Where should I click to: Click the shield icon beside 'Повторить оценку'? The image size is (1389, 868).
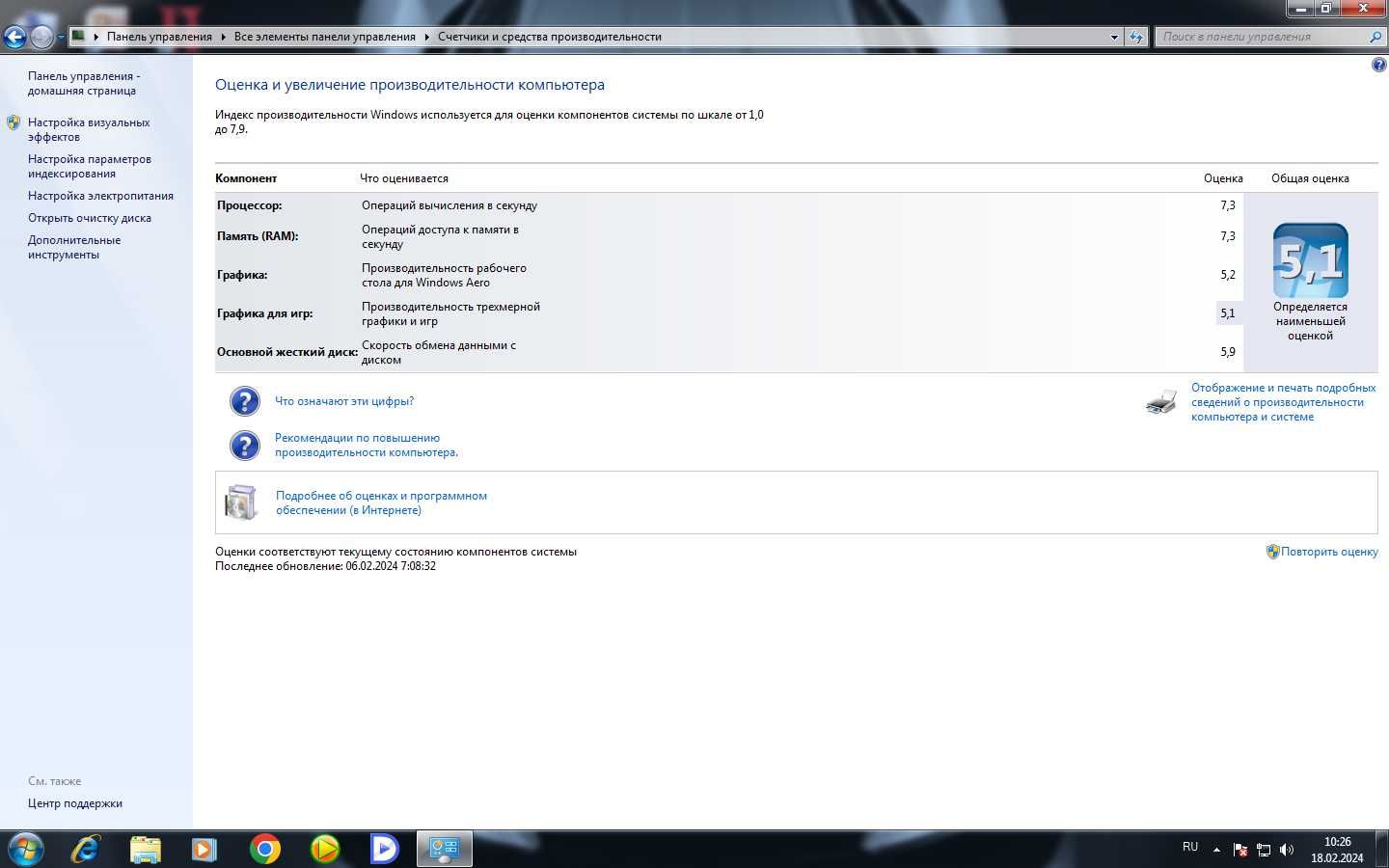(1272, 552)
